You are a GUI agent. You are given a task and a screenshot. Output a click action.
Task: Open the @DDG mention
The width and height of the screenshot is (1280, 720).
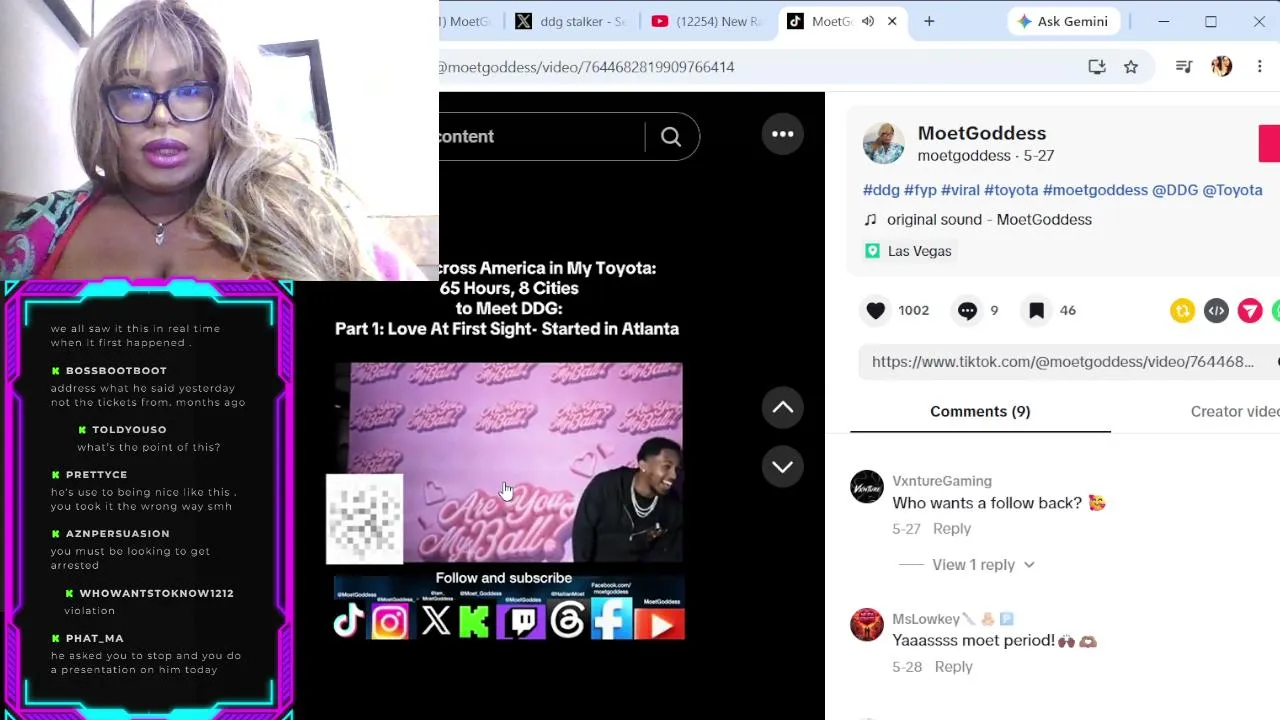[1175, 190]
